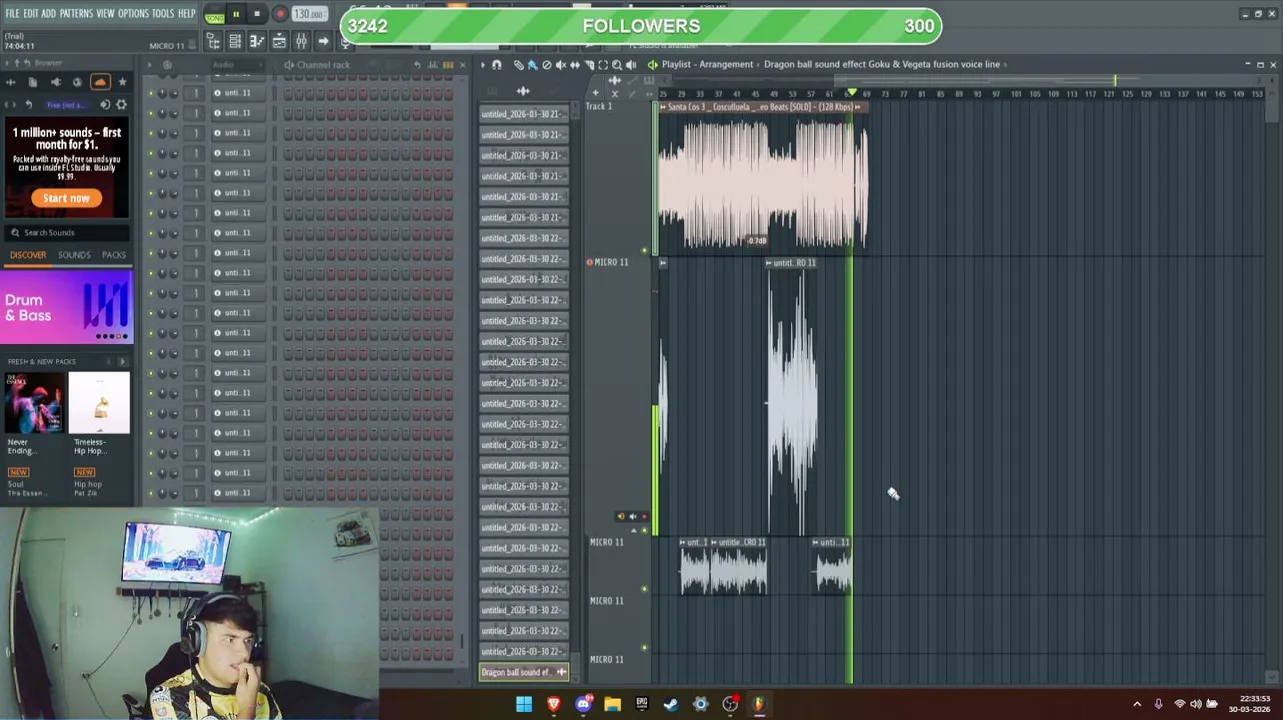Open the 'Free (not s...' account dropdown
This screenshot has width=1283, height=720.
(66, 104)
